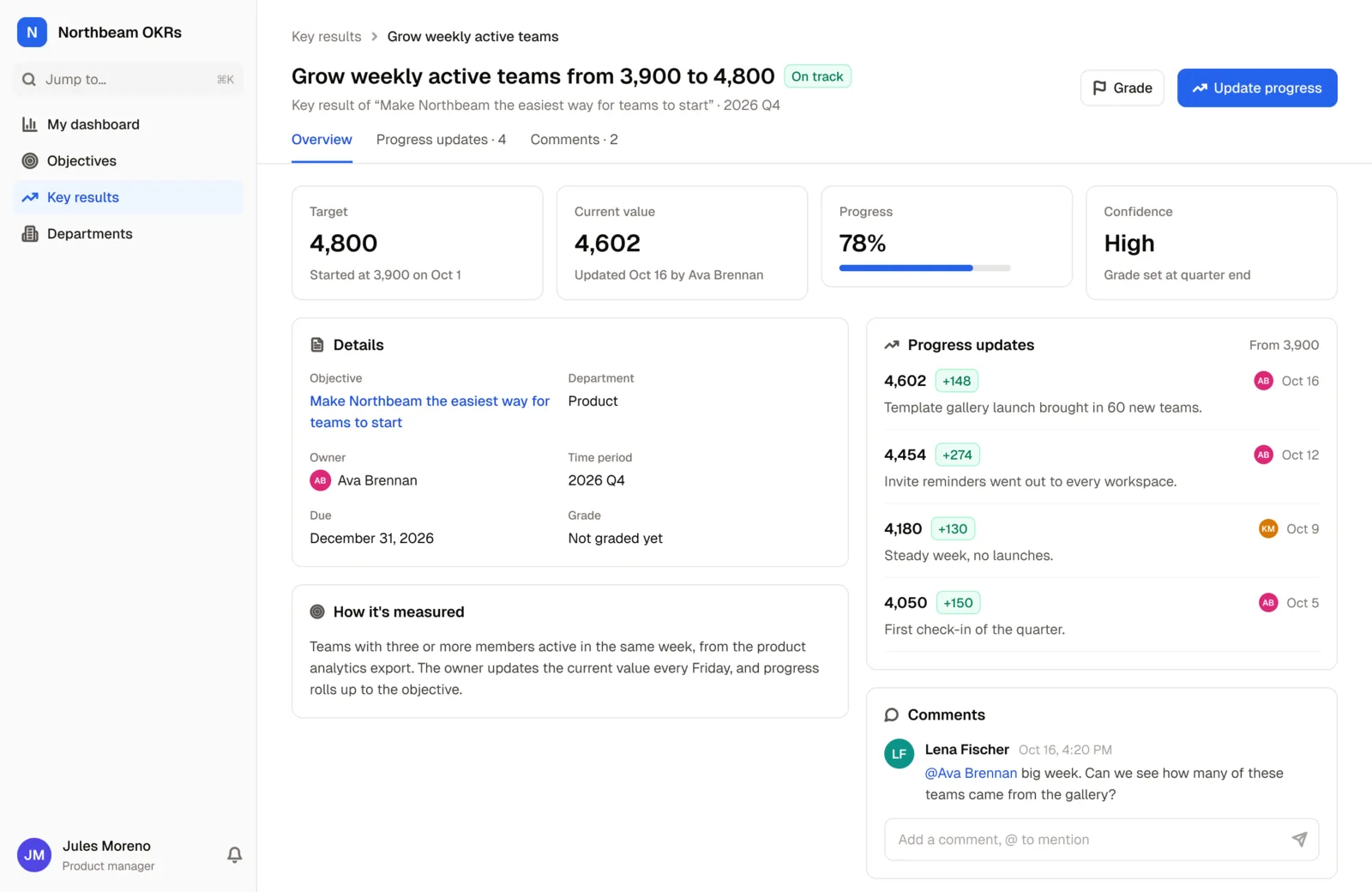Click the send comment paper-plane icon
Screen dimensions: 1372x892
point(1299,840)
